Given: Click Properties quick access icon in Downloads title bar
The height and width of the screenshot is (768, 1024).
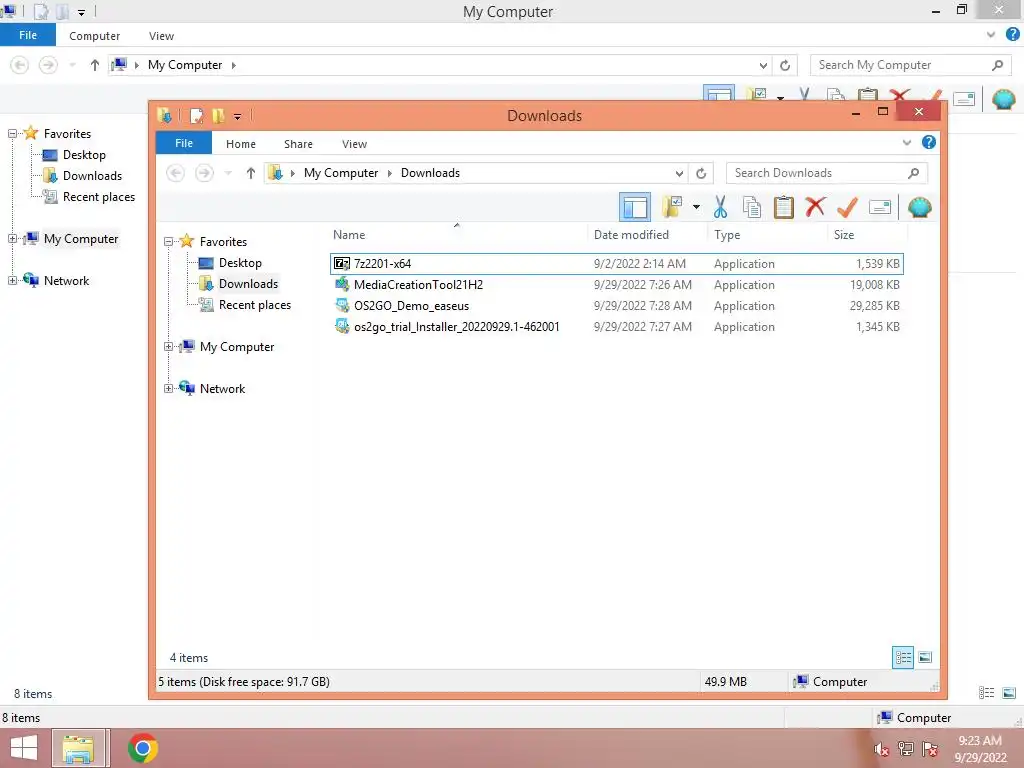Looking at the screenshot, I should coord(196,116).
